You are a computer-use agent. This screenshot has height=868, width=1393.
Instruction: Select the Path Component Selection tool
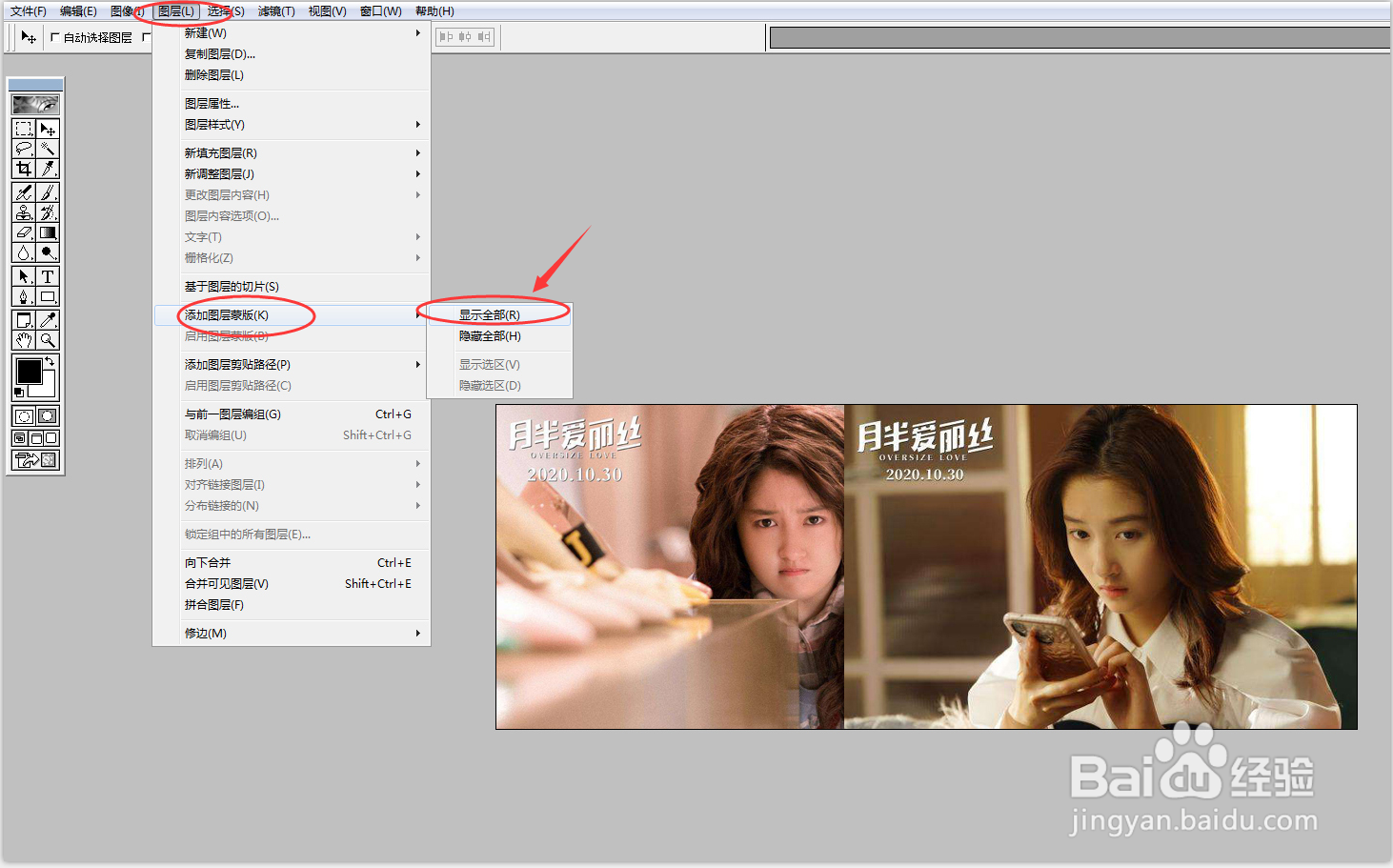click(24, 276)
